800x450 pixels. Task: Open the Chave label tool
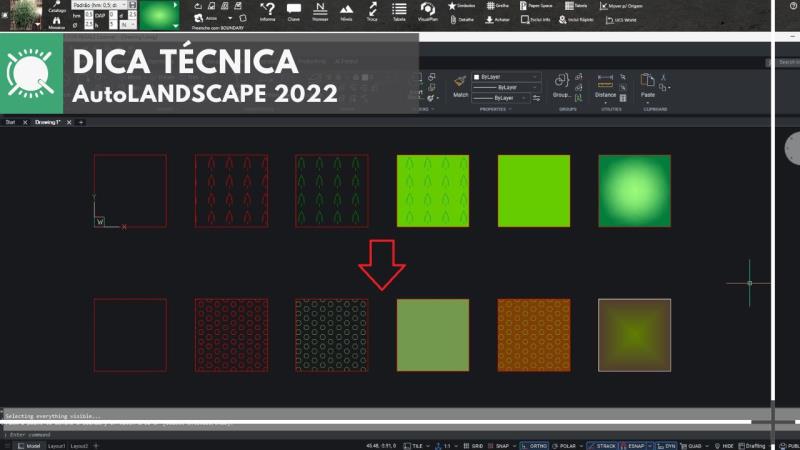(x=294, y=12)
